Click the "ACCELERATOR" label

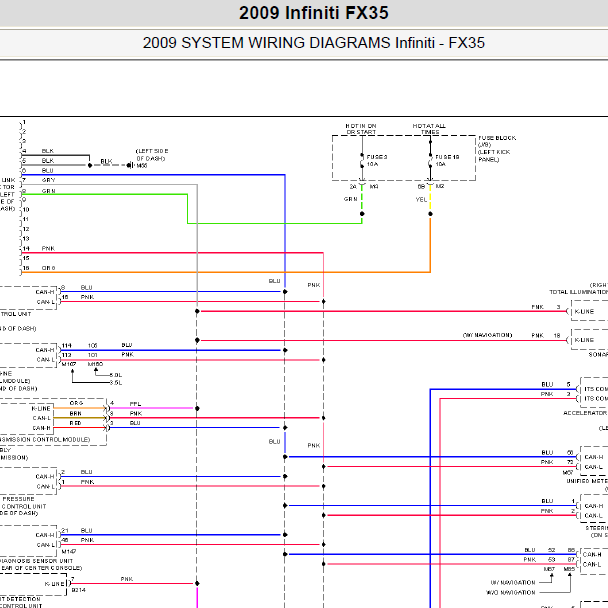pos(585,413)
